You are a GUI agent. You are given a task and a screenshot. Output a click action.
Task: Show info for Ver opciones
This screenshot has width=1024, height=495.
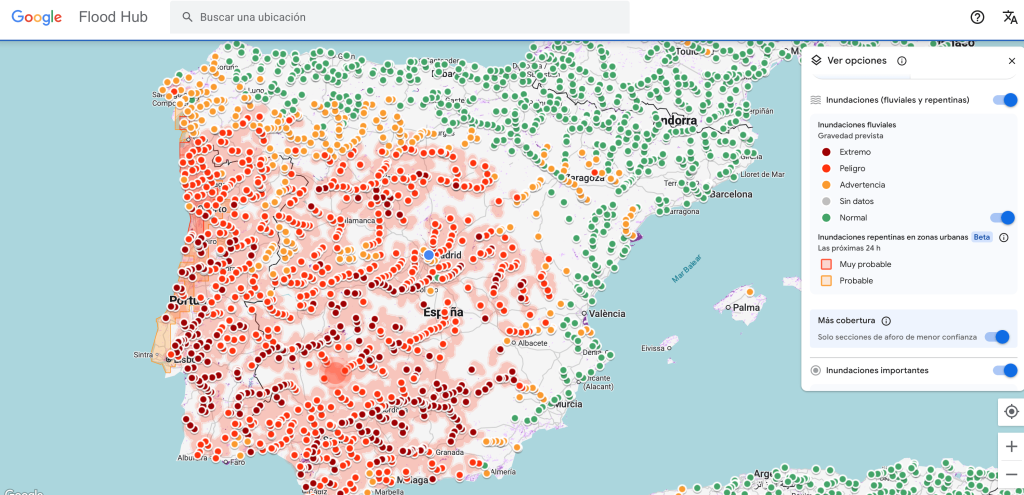[901, 61]
